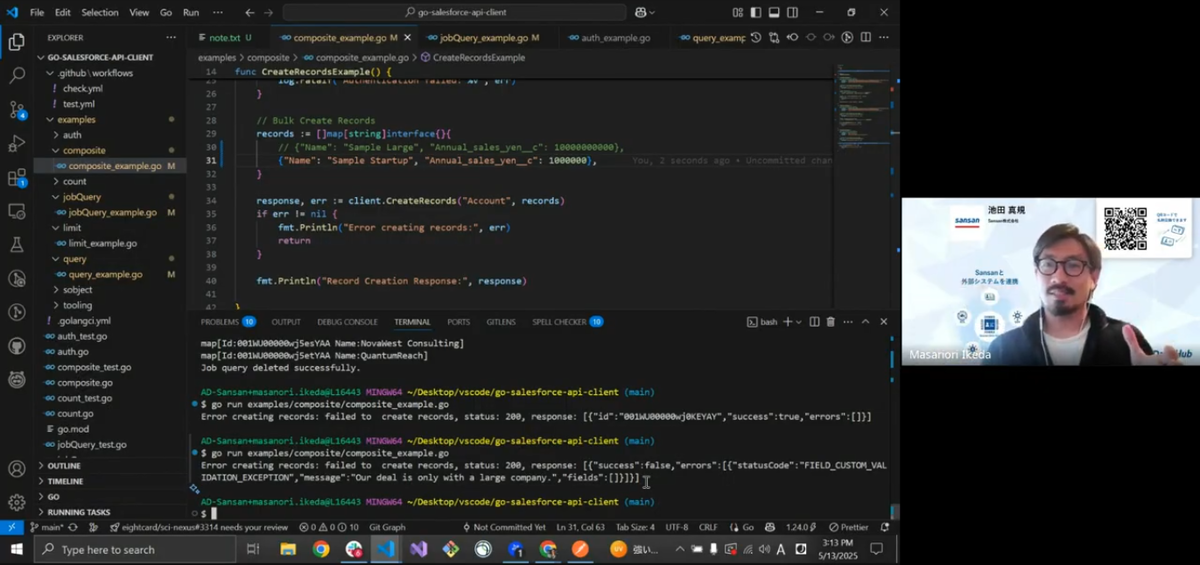Viewport: 1200px width, 565px height.
Task: Open the Customize Layout icon
Action: click(x=738, y=12)
